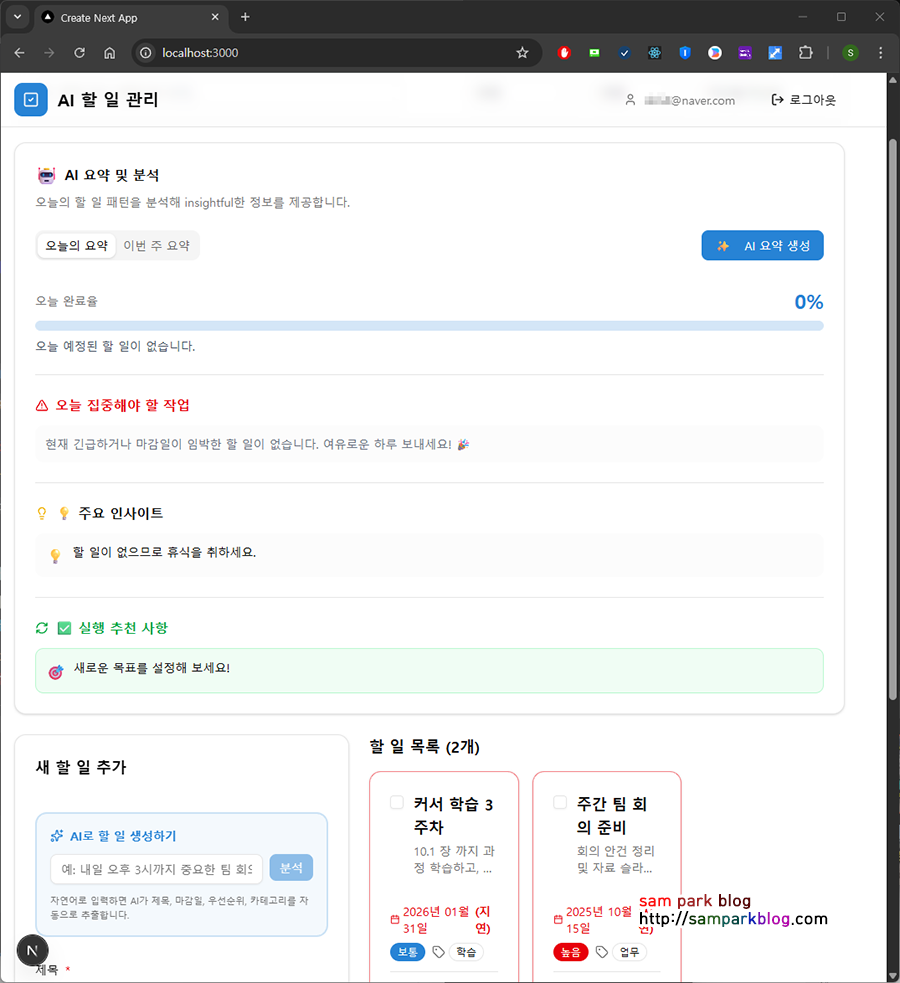Check the 주간 팀 회의 준비 task checkbox
The width and height of the screenshot is (900, 983).
560,802
